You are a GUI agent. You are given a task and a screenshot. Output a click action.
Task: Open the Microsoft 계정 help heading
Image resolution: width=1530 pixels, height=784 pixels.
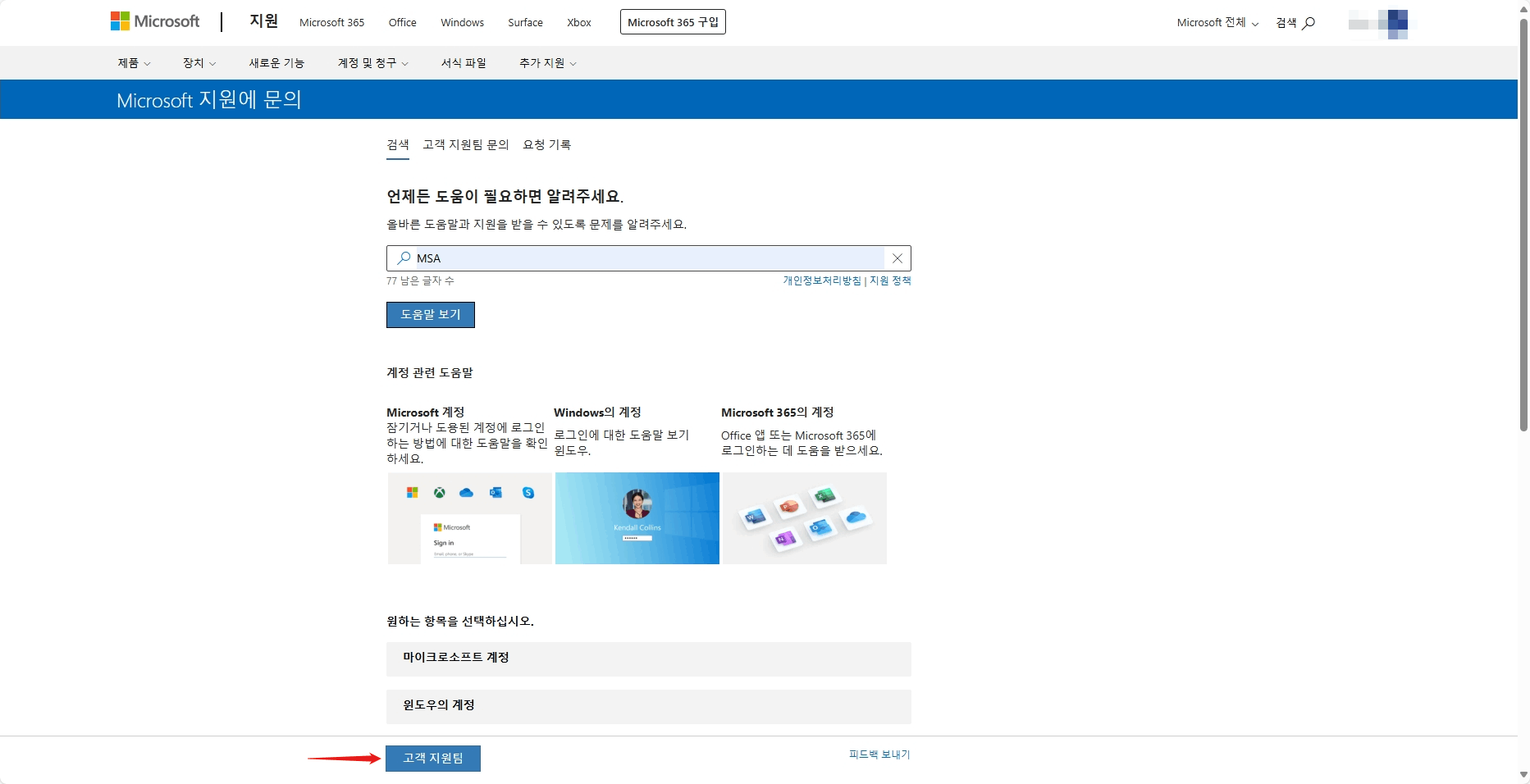(x=426, y=413)
